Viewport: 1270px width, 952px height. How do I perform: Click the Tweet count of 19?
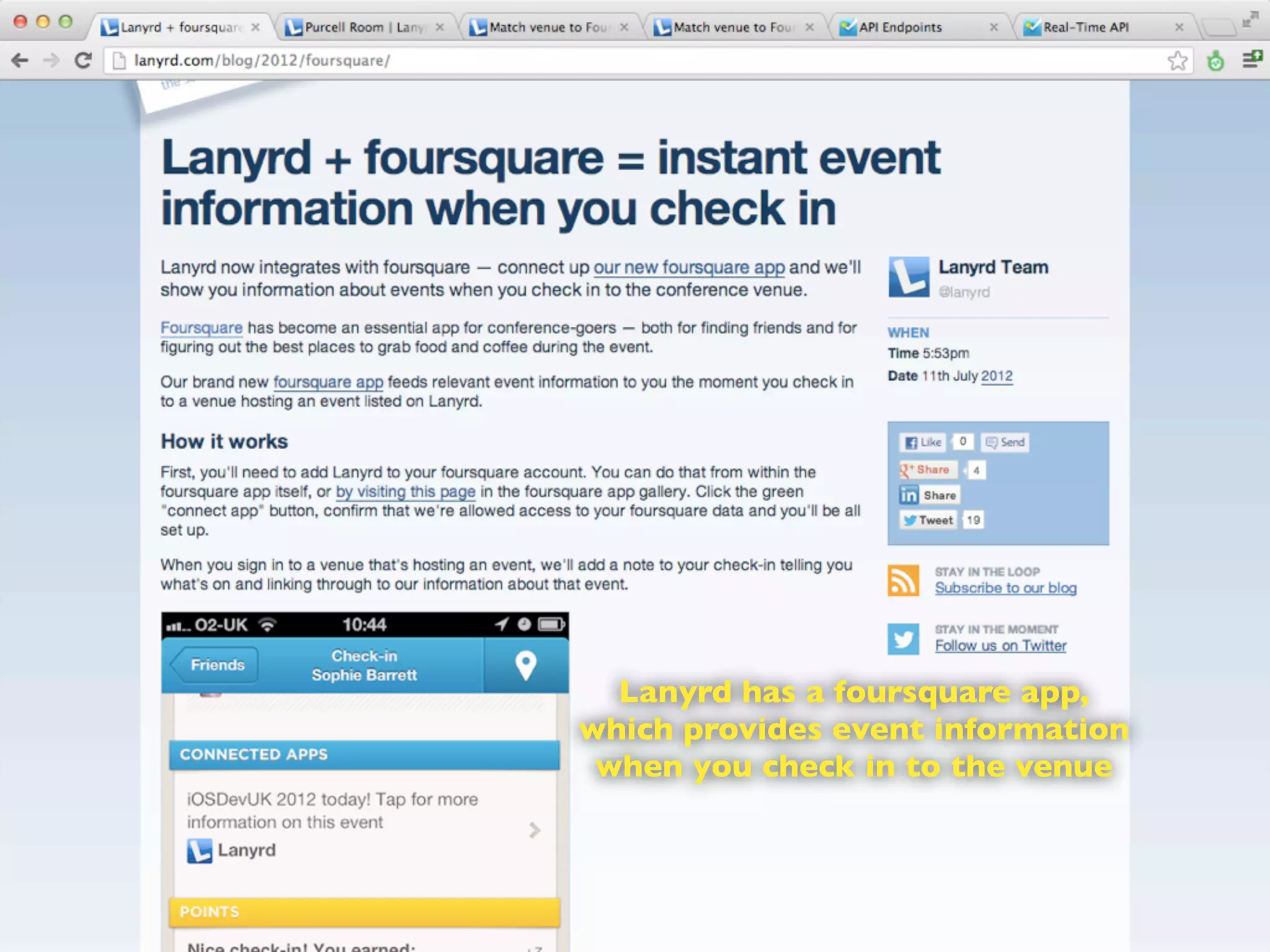point(973,520)
